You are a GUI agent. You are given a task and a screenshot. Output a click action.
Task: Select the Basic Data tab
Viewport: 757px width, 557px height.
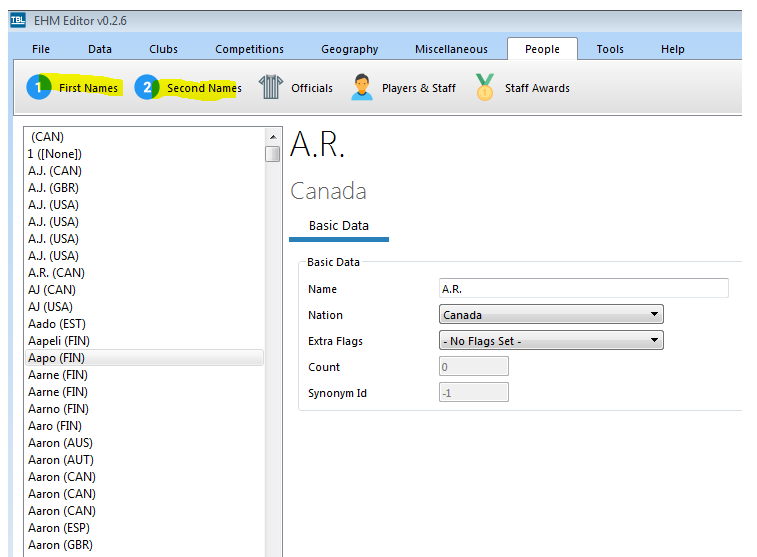click(339, 226)
